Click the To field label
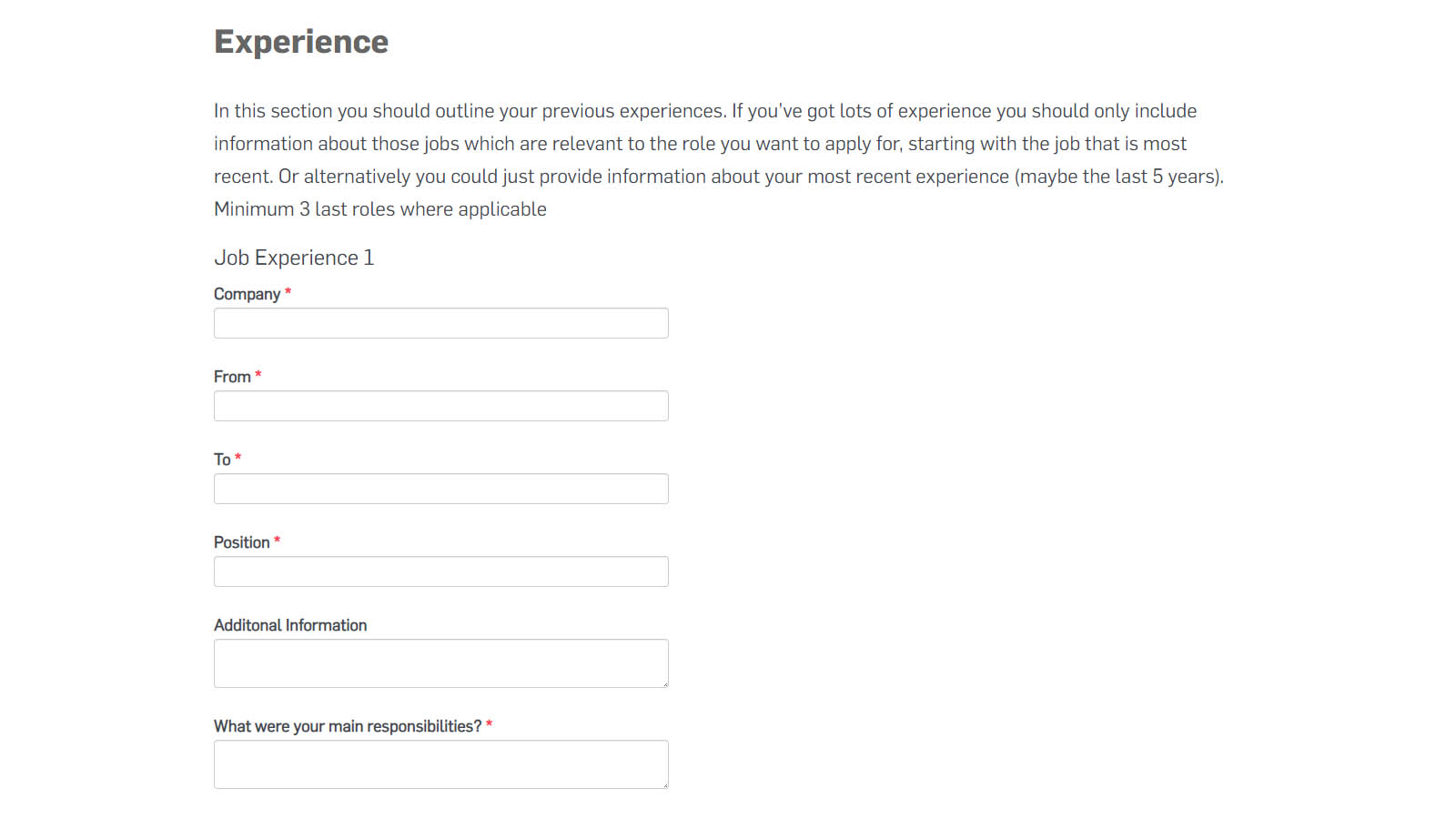 [222, 460]
